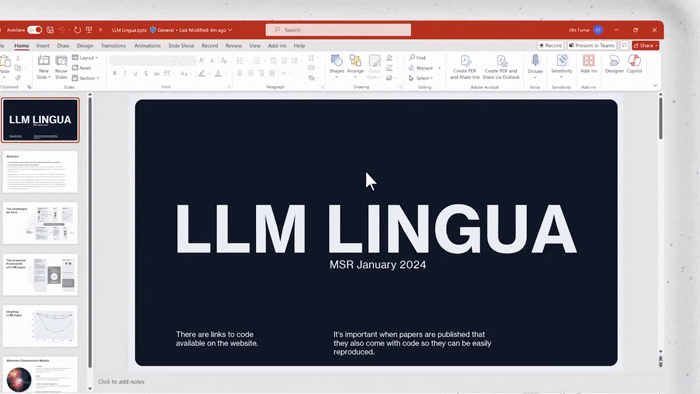Select the Charting LLMLingua slide thumbnail

coord(40,326)
